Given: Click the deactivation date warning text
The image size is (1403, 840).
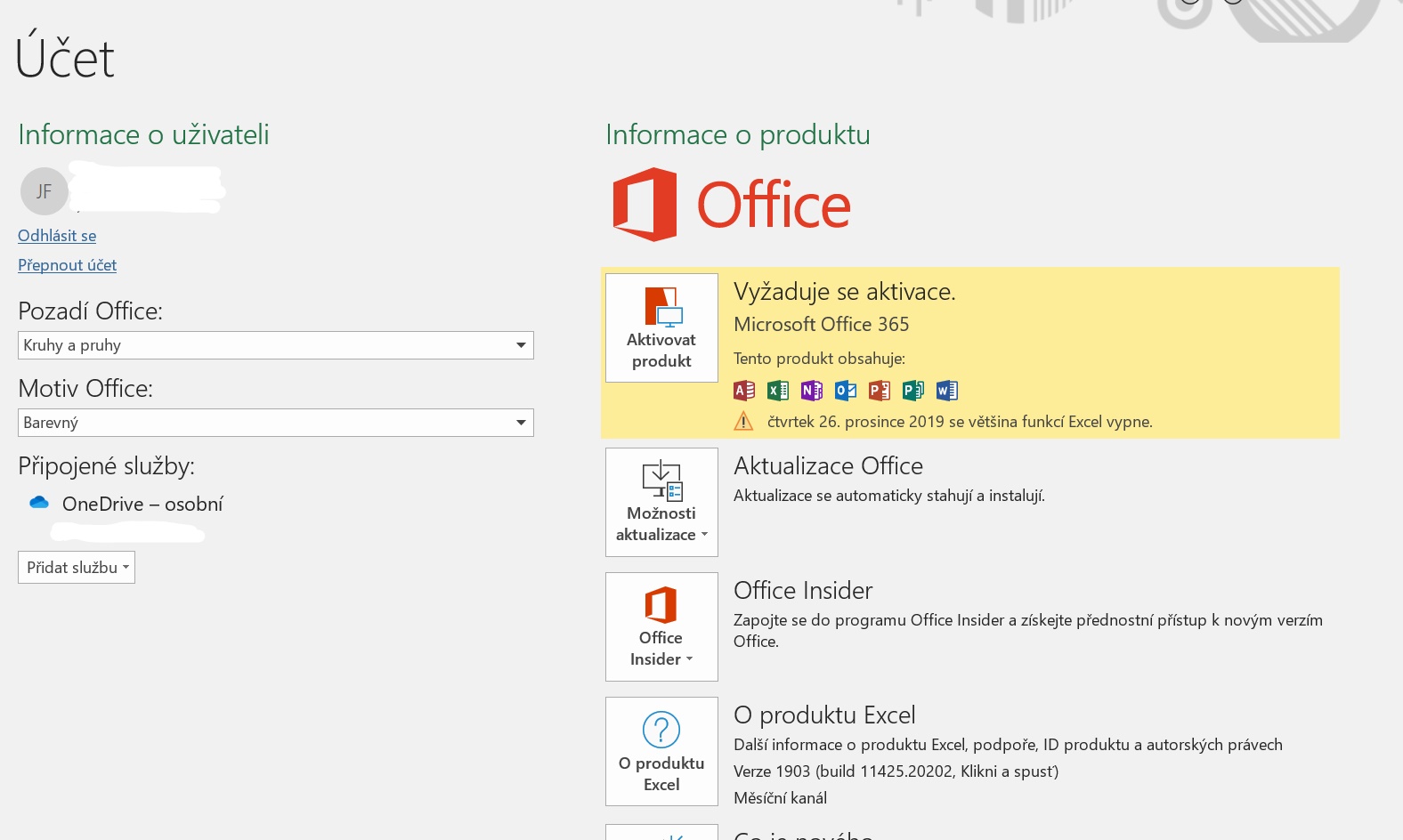Looking at the screenshot, I should [960, 422].
